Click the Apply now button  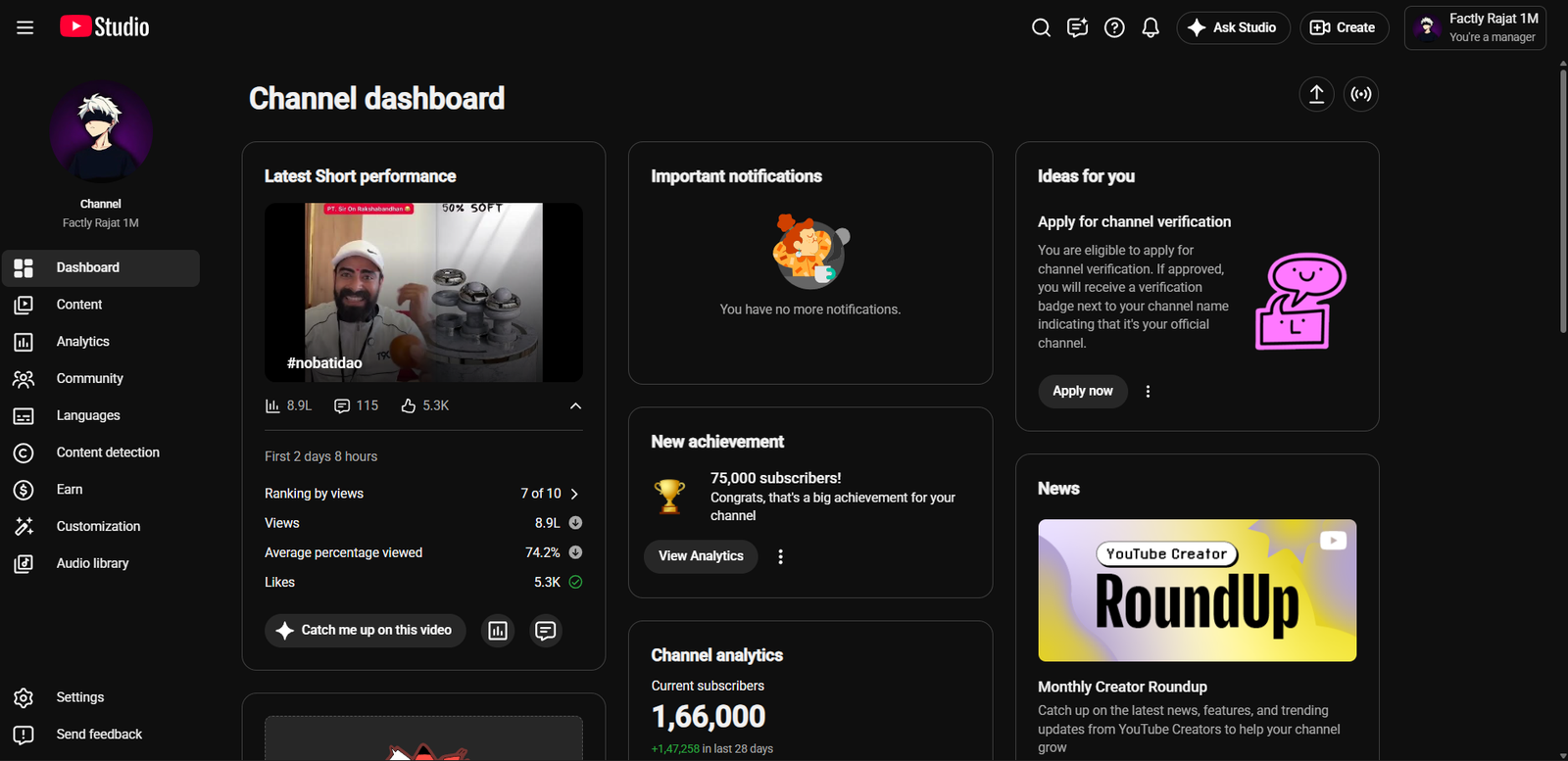coord(1083,391)
